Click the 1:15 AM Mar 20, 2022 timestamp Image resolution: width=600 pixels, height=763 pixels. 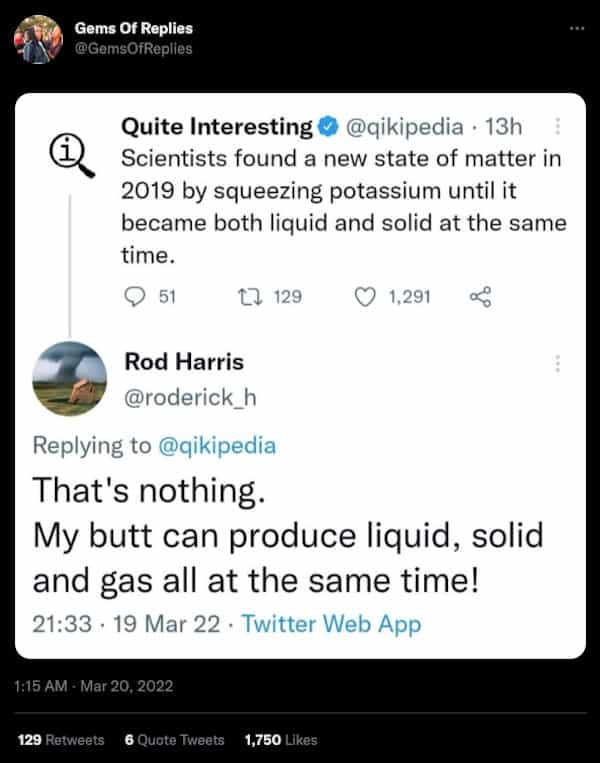tap(94, 686)
